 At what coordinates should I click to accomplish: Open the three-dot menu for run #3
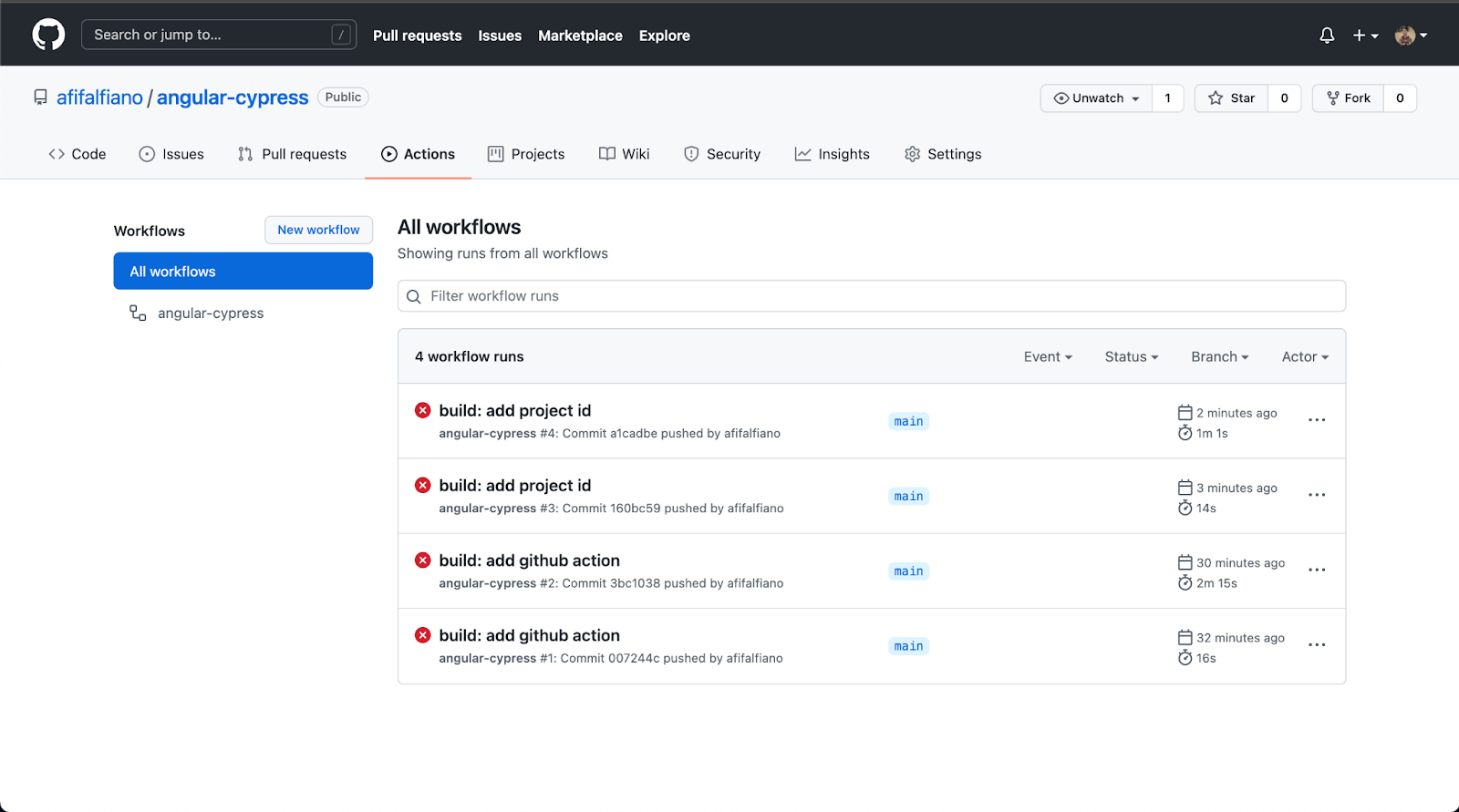tap(1317, 495)
